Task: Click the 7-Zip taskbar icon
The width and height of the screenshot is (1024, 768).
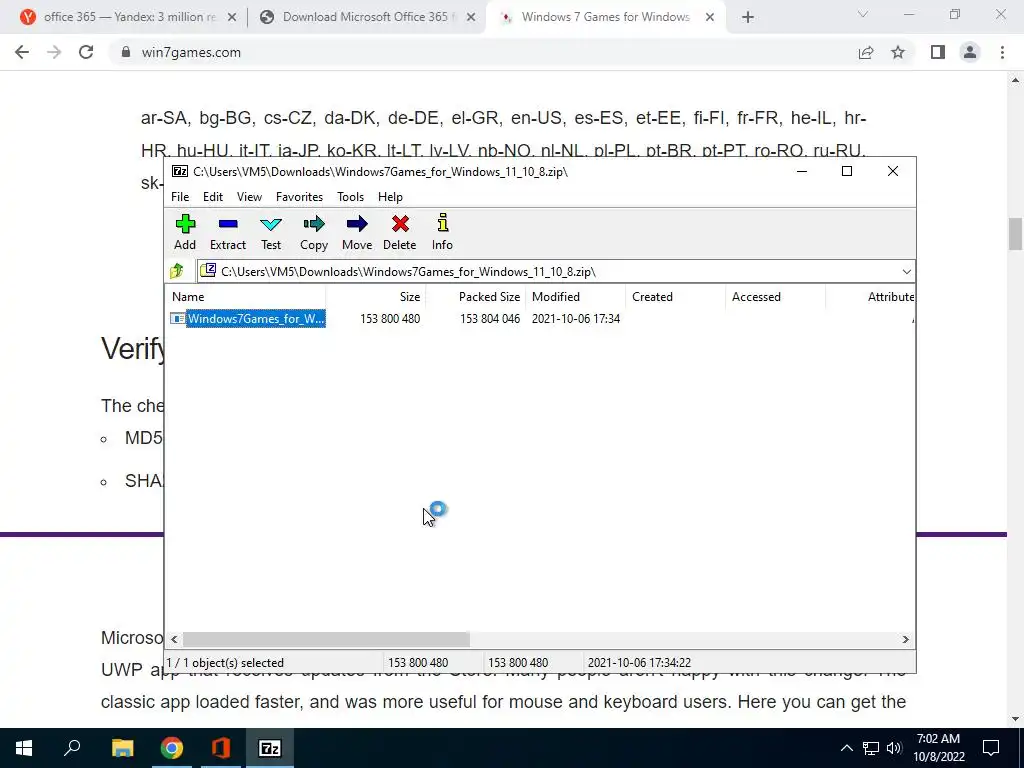Action: point(270,748)
